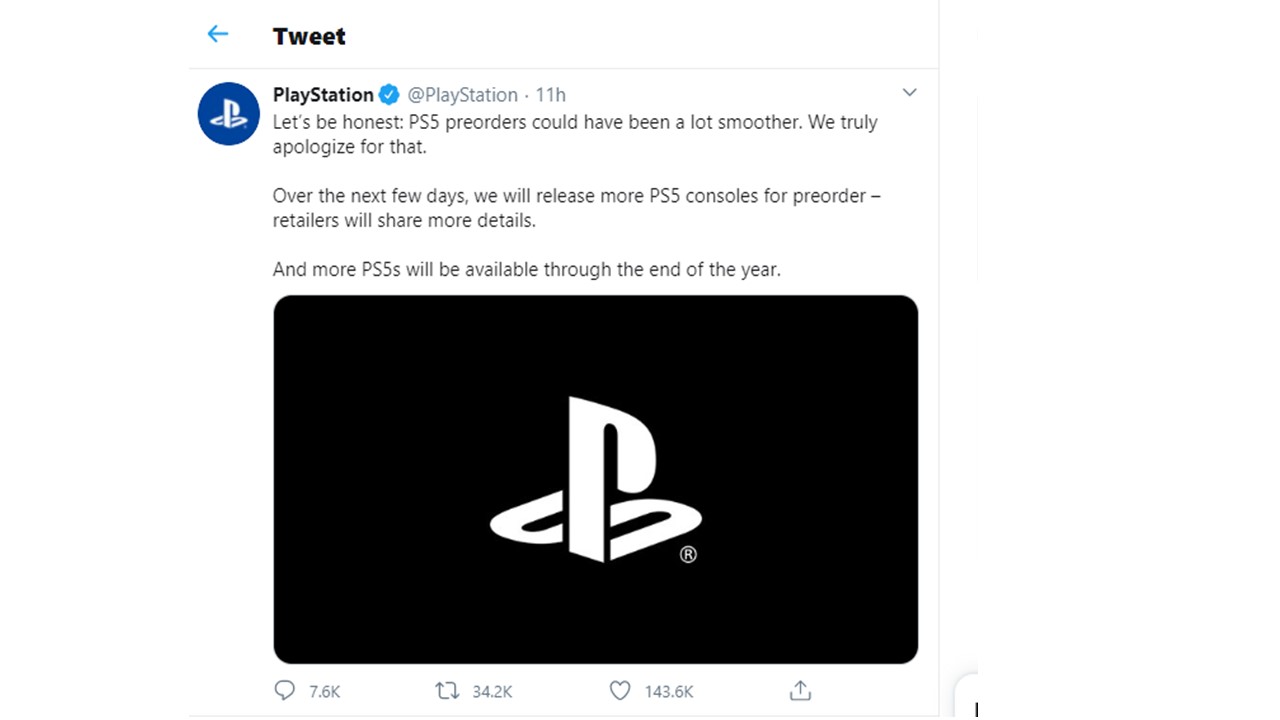Open the 11h timestamp link
1280x720 pixels.
tap(551, 95)
